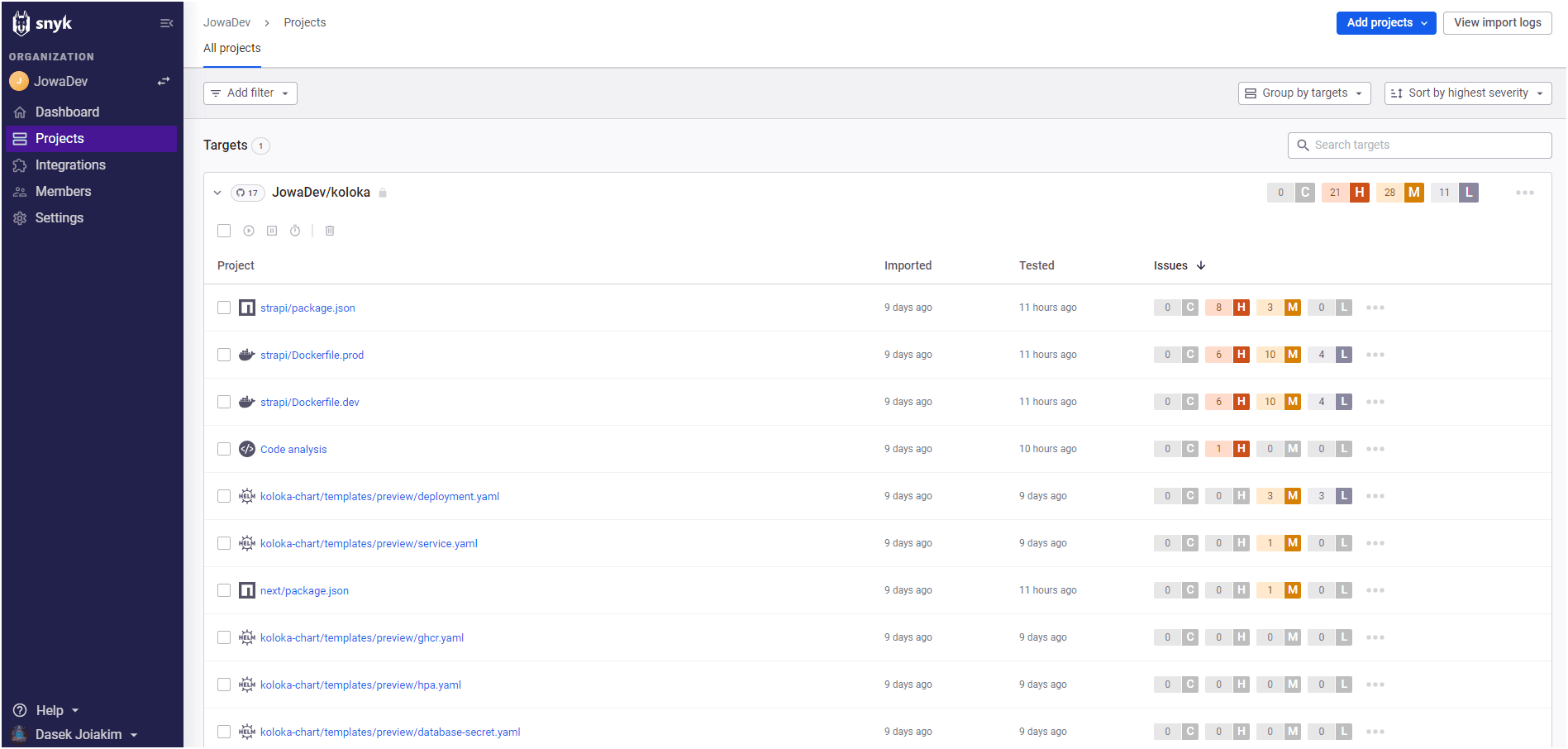The height and width of the screenshot is (749, 1568).
Task: Click the Dasek Joiakim profile avatar
Action: click(19, 734)
